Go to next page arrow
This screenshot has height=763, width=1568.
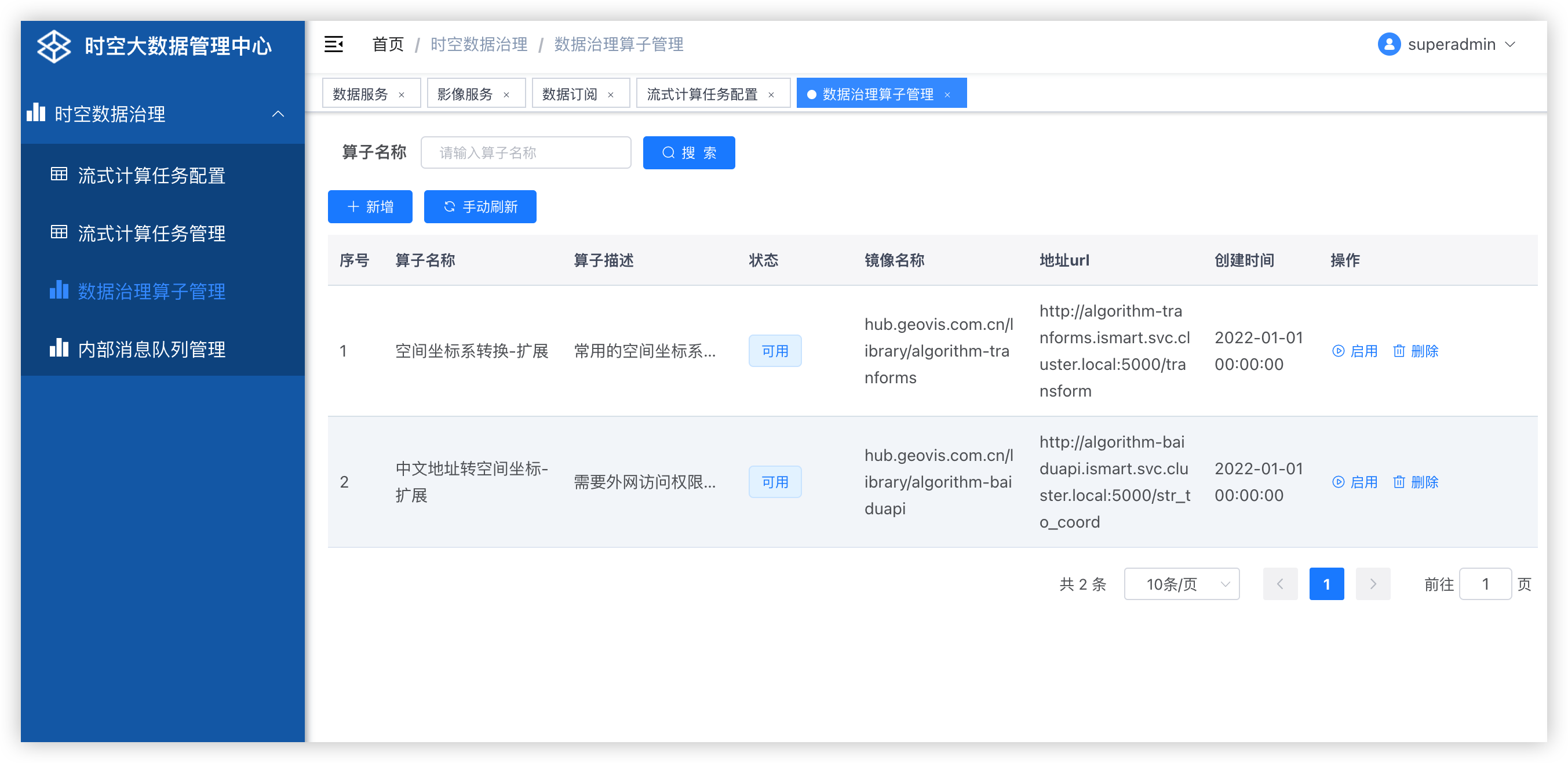coord(1373,584)
